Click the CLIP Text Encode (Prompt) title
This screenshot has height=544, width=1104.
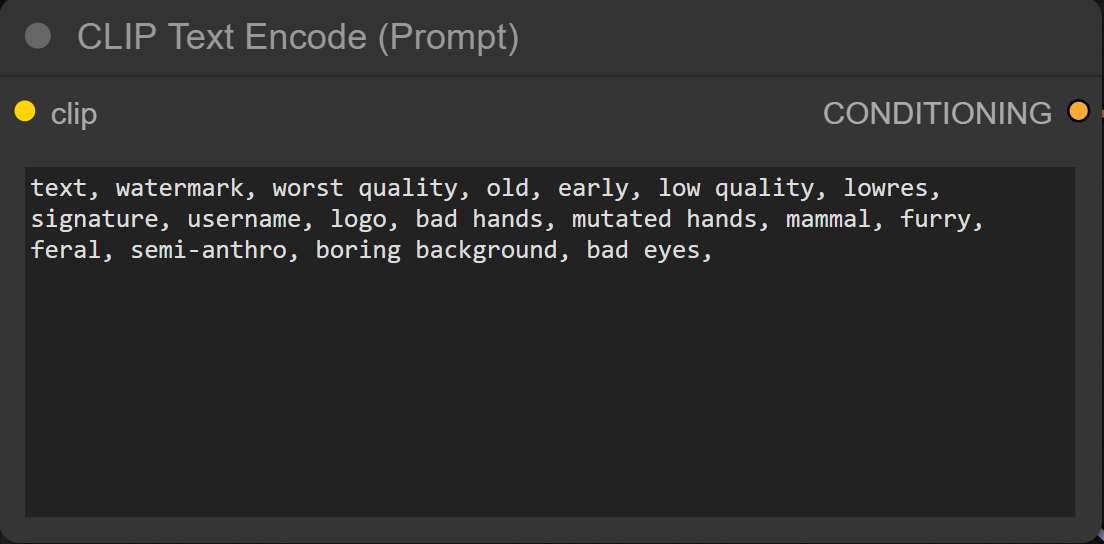pyautogui.click(x=298, y=37)
